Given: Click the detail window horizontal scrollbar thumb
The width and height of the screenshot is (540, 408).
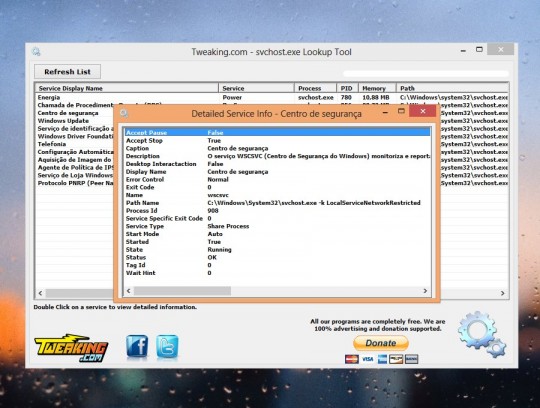Looking at the screenshot, I should click(x=182, y=291).
